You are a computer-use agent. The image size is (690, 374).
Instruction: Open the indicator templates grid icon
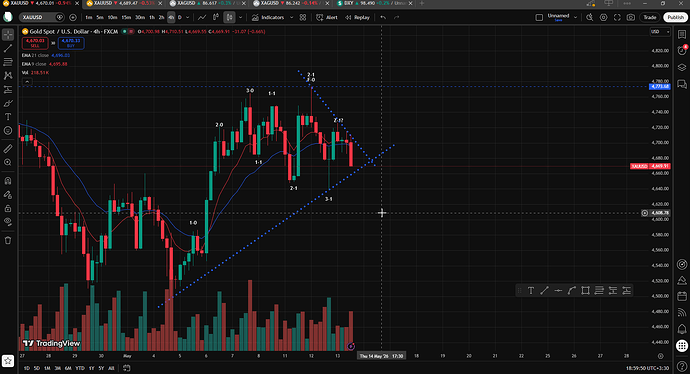click(303, 18)
